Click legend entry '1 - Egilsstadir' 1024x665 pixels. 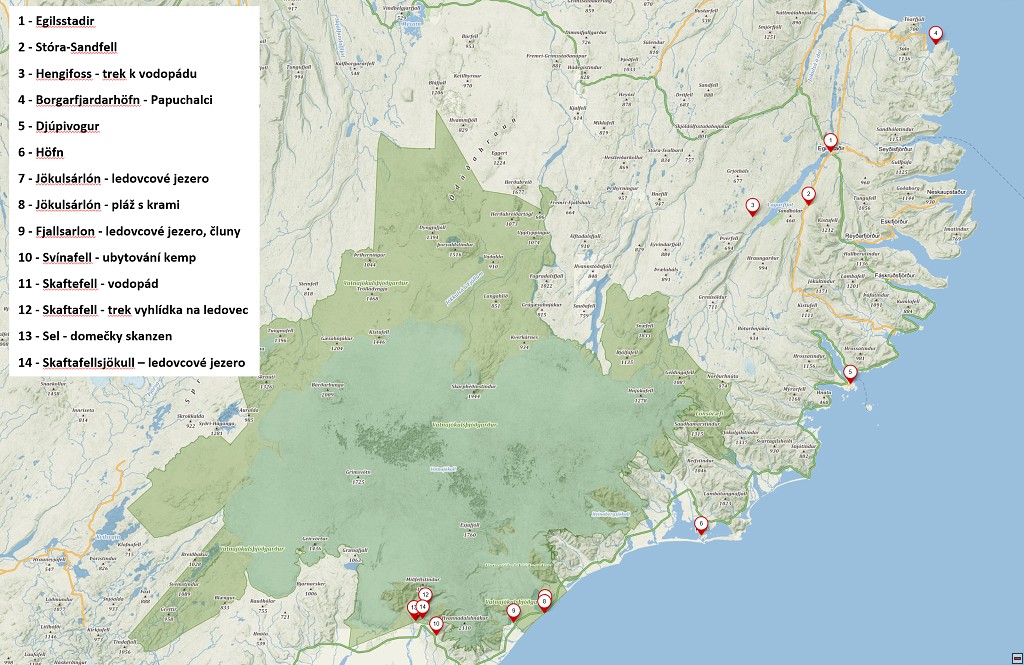click(57, 20)
